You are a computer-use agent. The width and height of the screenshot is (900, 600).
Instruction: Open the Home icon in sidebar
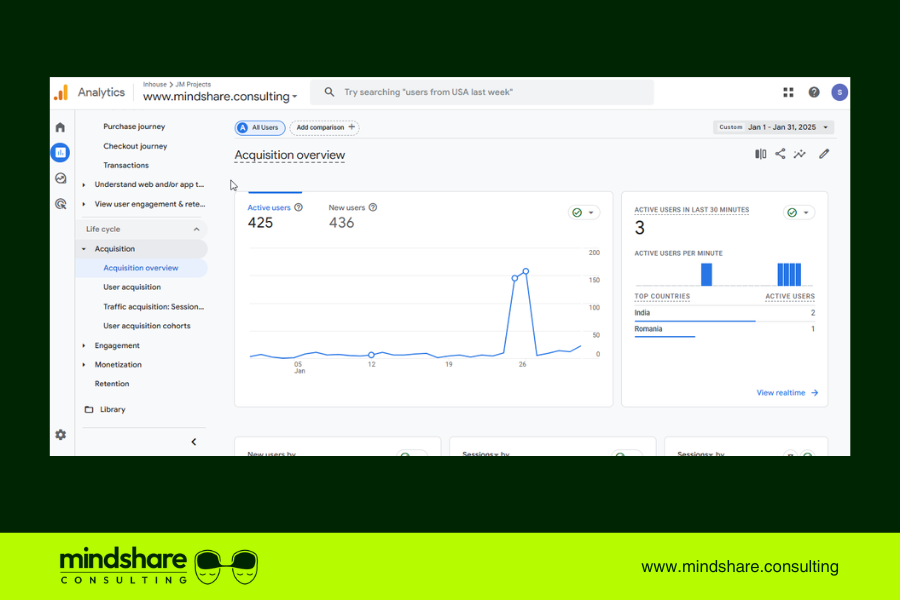(60, 127)
